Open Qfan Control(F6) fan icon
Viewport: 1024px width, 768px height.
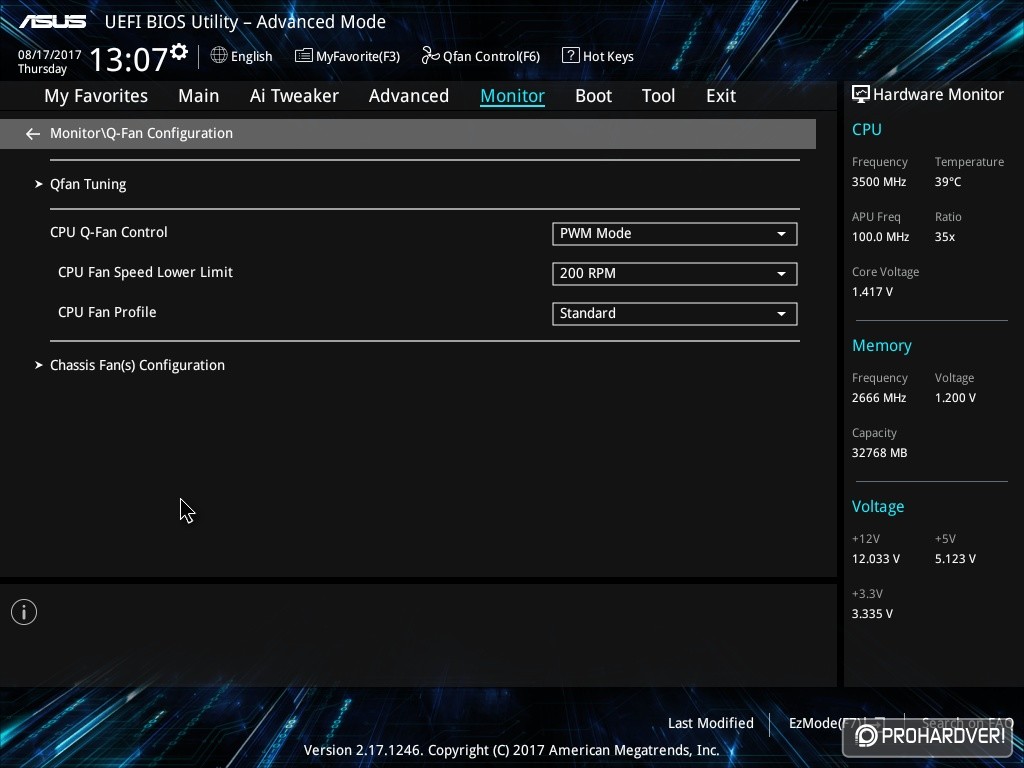pos(430,56)
